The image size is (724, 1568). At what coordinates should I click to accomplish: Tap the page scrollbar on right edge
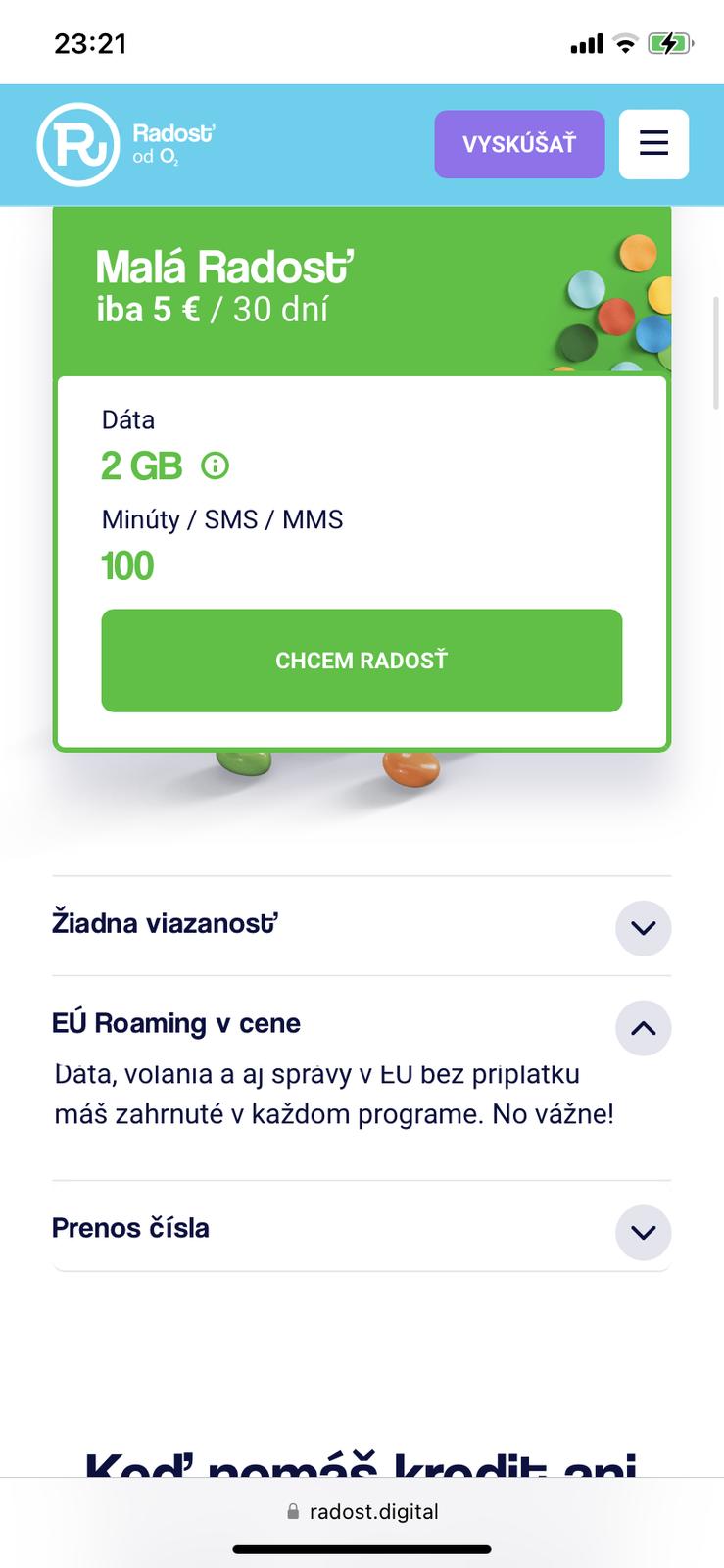(717, 353)
